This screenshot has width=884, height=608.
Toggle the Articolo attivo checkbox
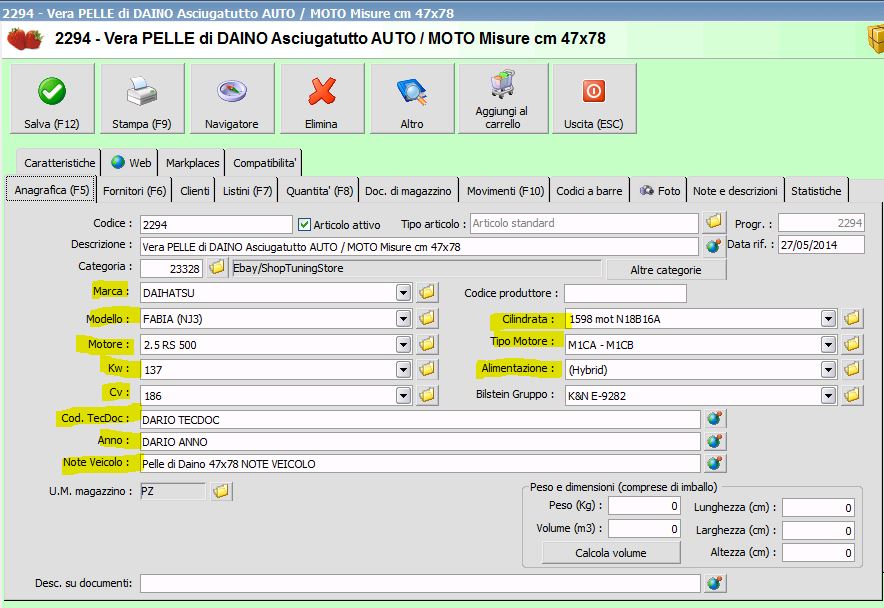(x=304, y=224)
